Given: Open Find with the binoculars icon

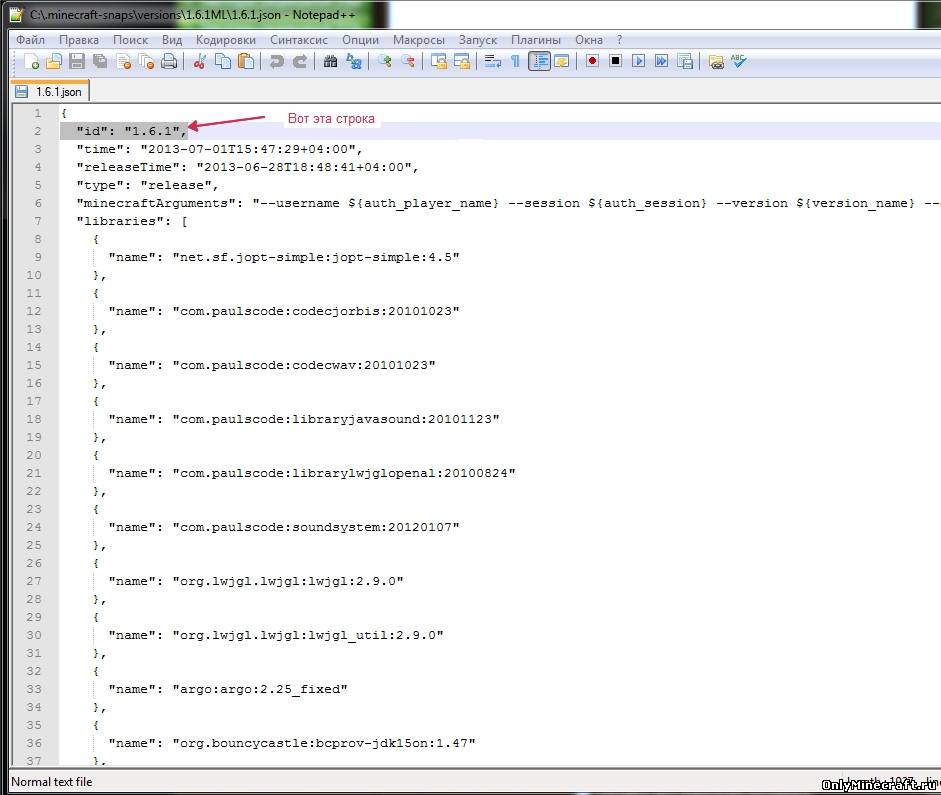Looking at the screenshot, I should (x=331, y=62).
